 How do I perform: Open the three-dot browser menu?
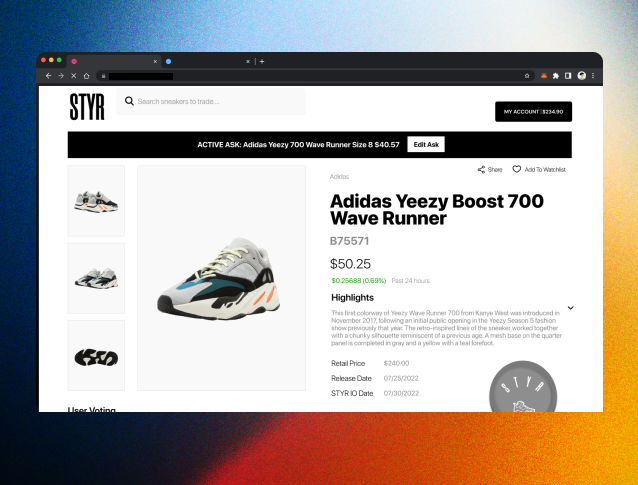click(593, 76)
